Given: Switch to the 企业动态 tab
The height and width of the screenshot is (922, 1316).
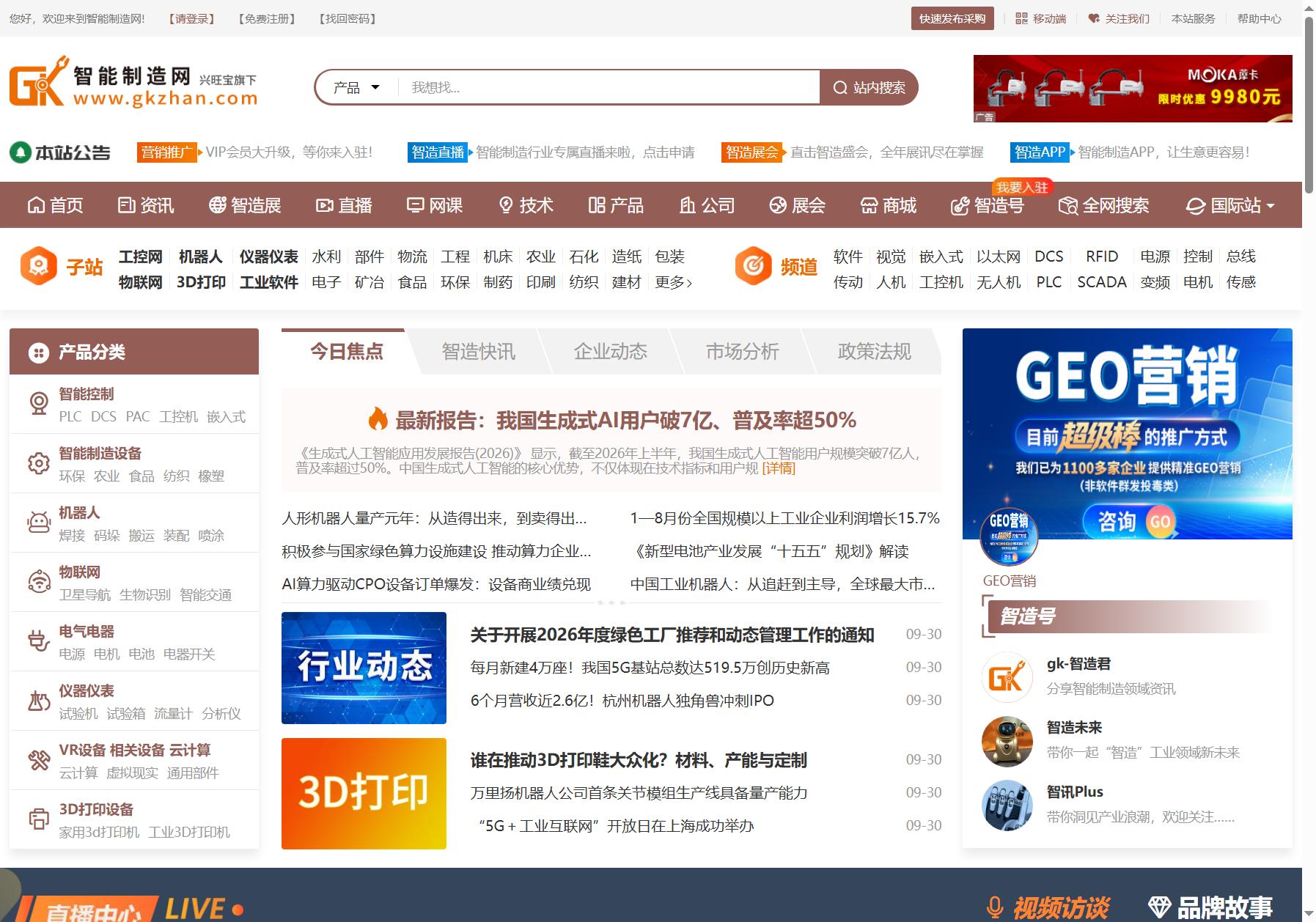Looking at the screenshot, I should tap(610, 352).
